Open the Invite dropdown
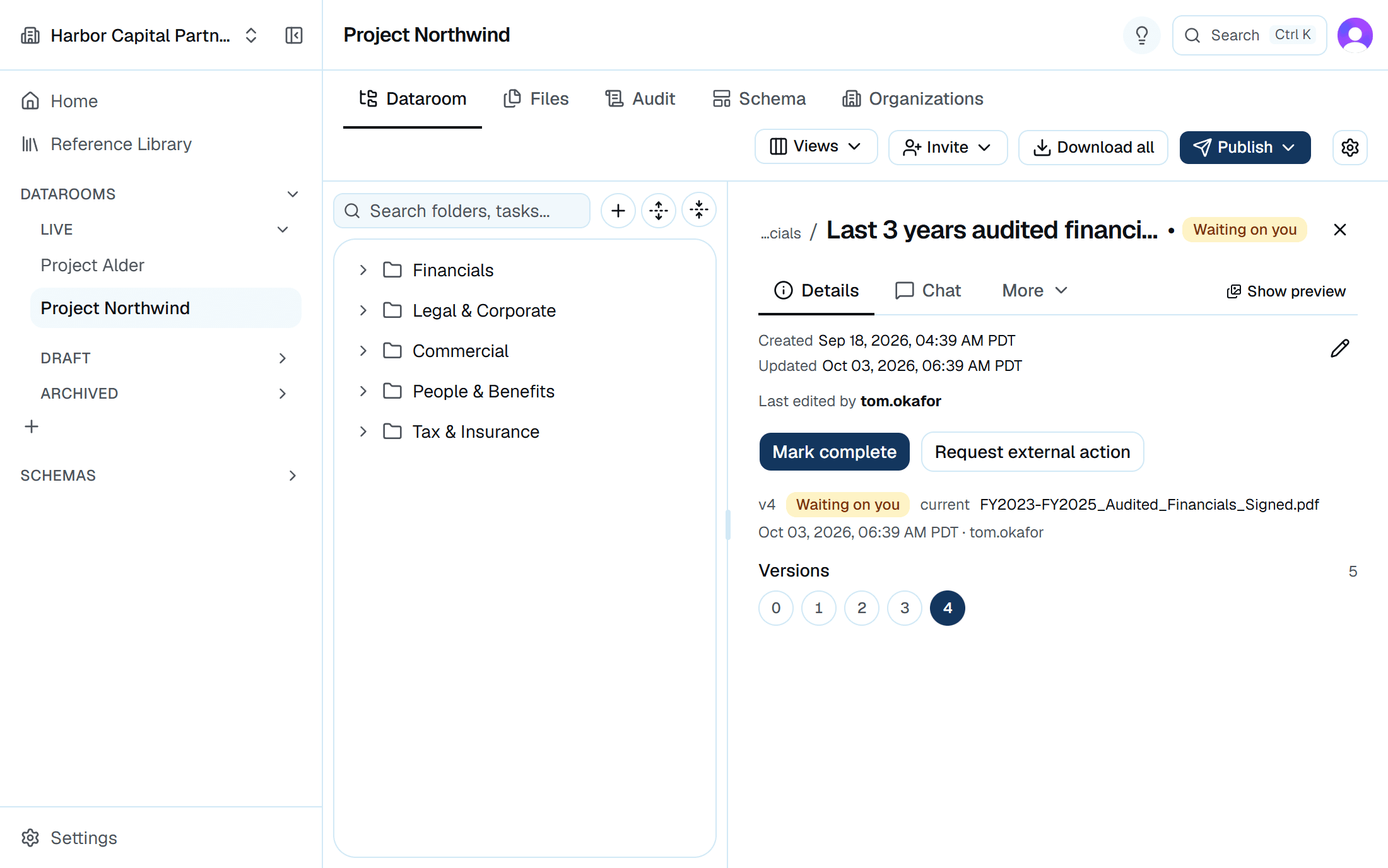Image resolution: width=1388 pixels, height=868 pixels. [948, 148]
